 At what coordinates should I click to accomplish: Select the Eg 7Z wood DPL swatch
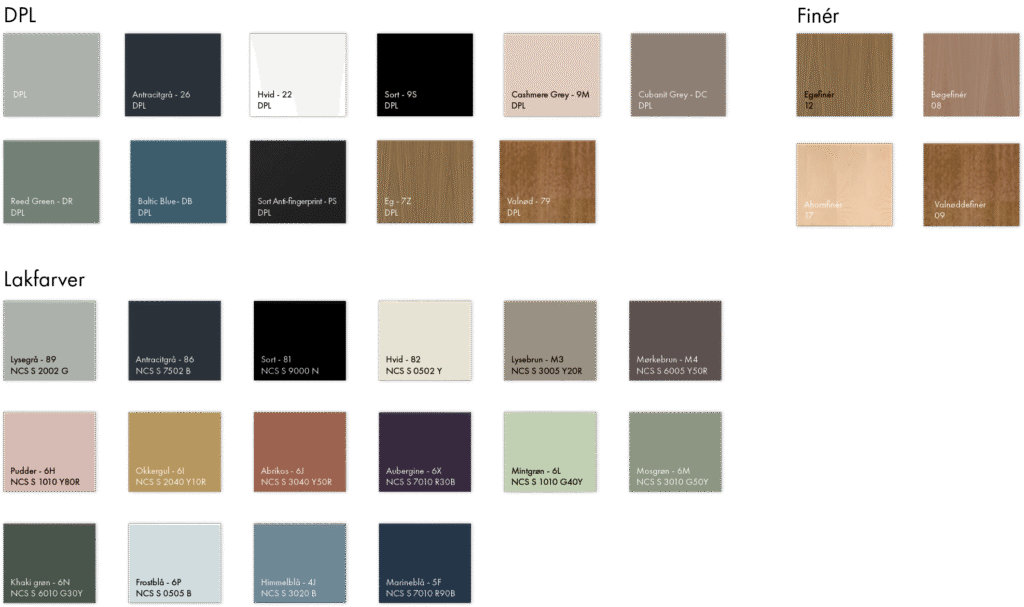click(x=424, y=181)
